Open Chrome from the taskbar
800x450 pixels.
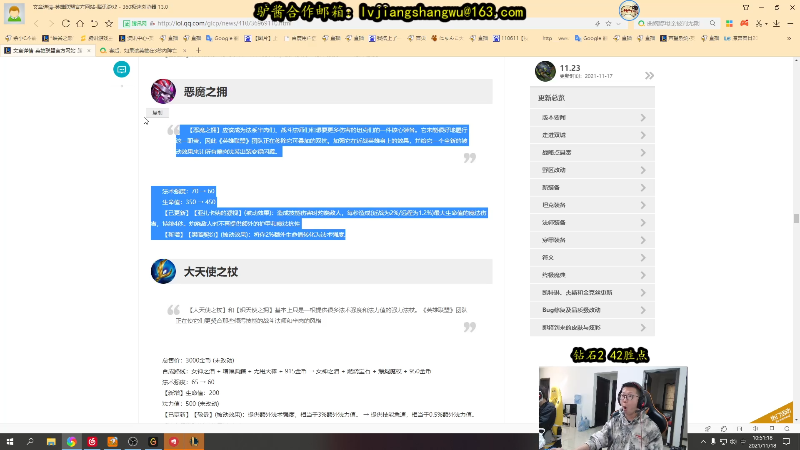point(71,442)
